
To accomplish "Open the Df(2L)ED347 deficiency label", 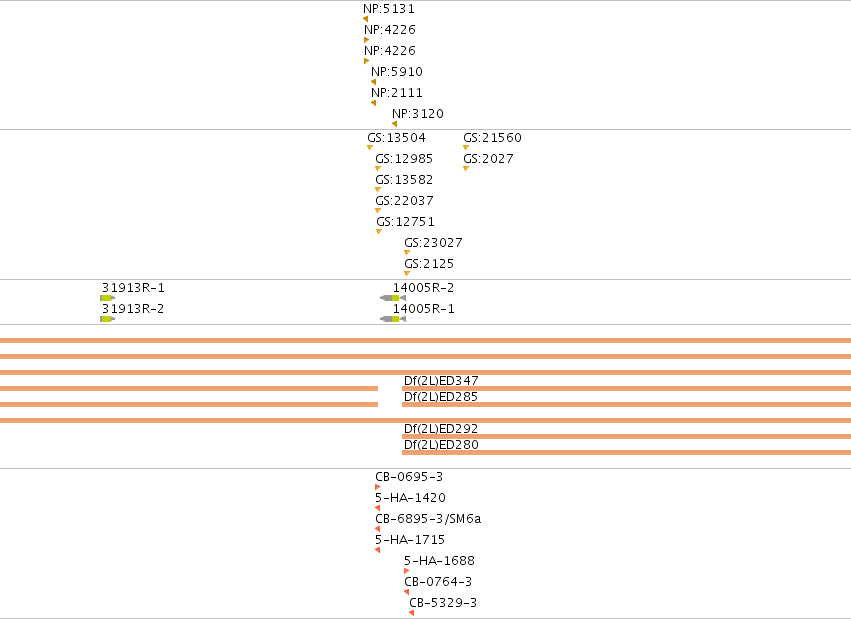I will coord(441,381).
